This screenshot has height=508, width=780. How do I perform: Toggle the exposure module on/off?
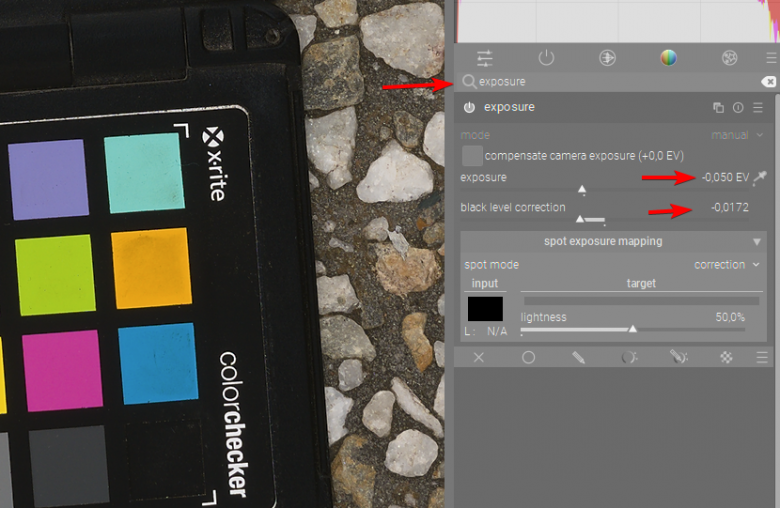469,107
